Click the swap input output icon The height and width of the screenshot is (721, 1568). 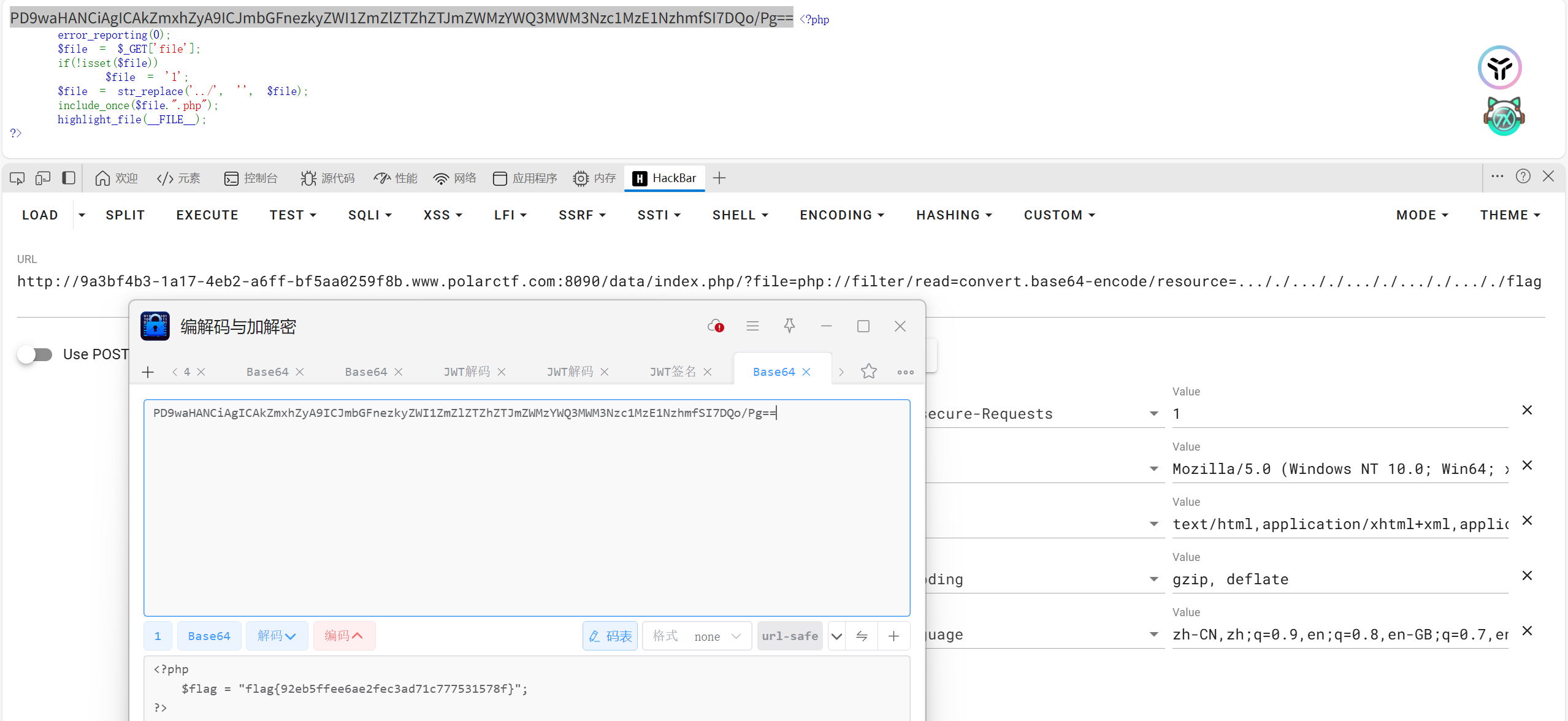(x=862, y=636)
